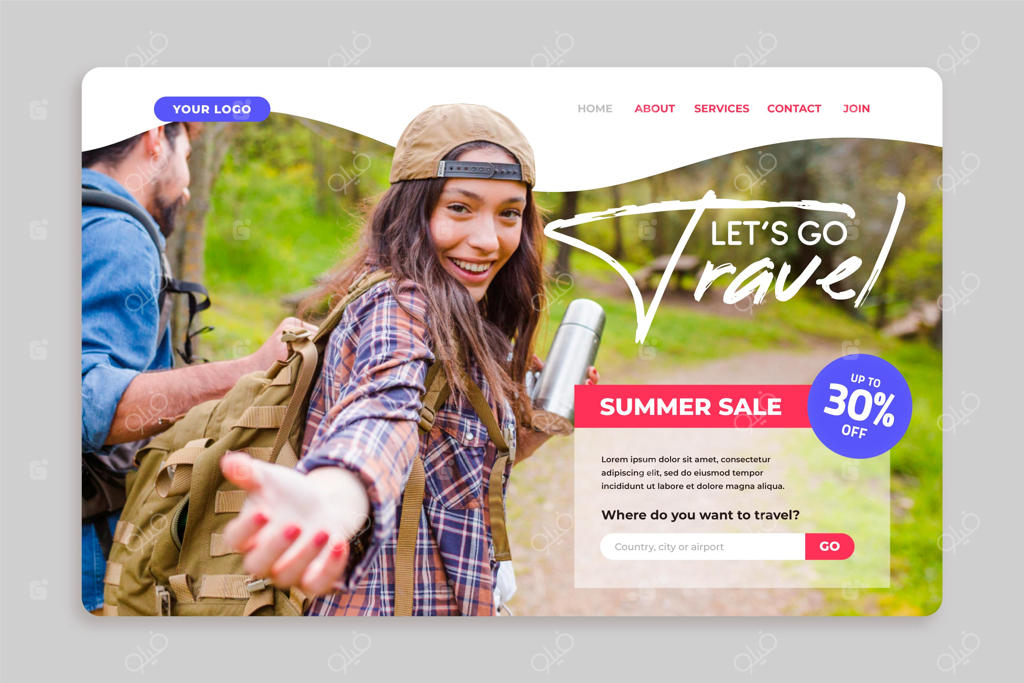The image size is (1024, 683).
Task: Focus the Country, city or airport field
Action: 703,547
